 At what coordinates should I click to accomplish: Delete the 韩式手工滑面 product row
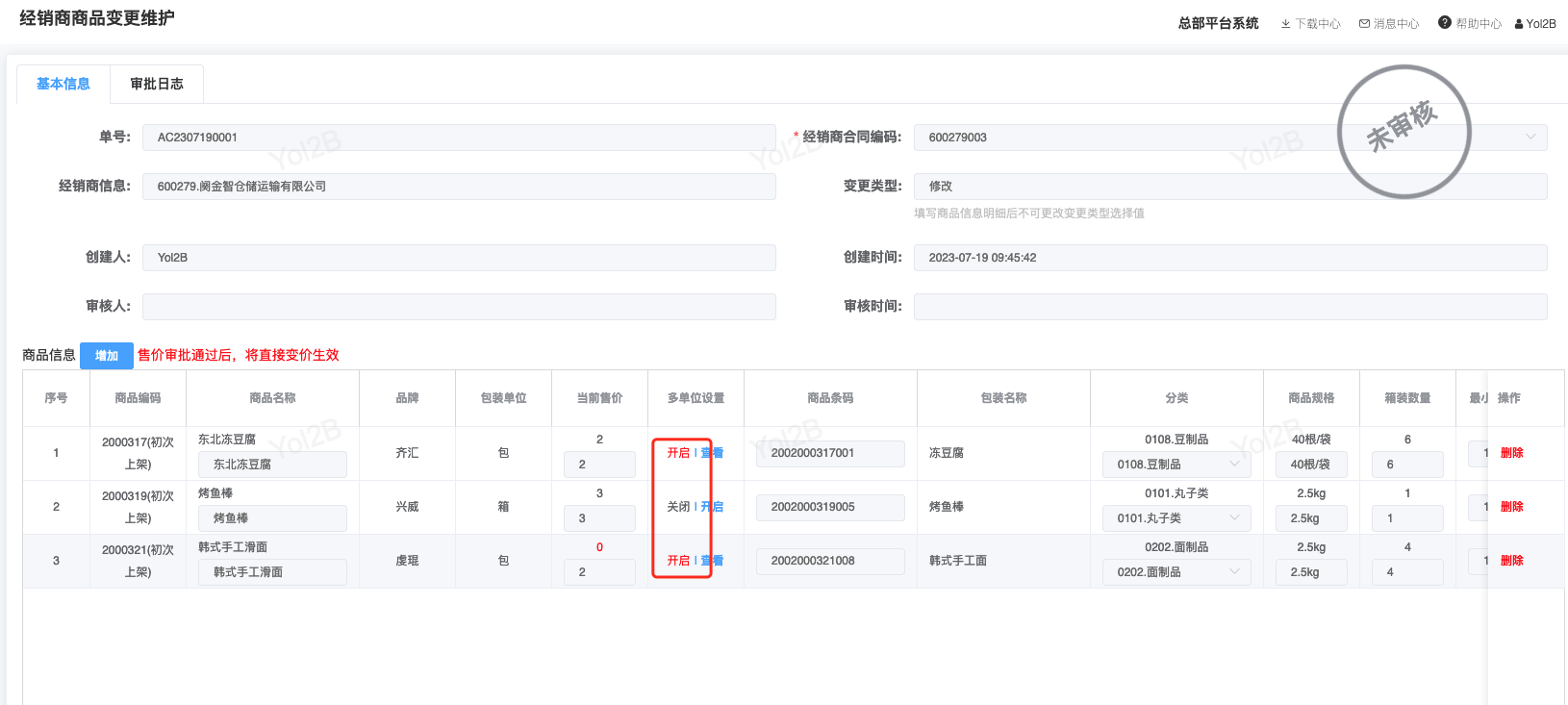[x=1512, y=561]
